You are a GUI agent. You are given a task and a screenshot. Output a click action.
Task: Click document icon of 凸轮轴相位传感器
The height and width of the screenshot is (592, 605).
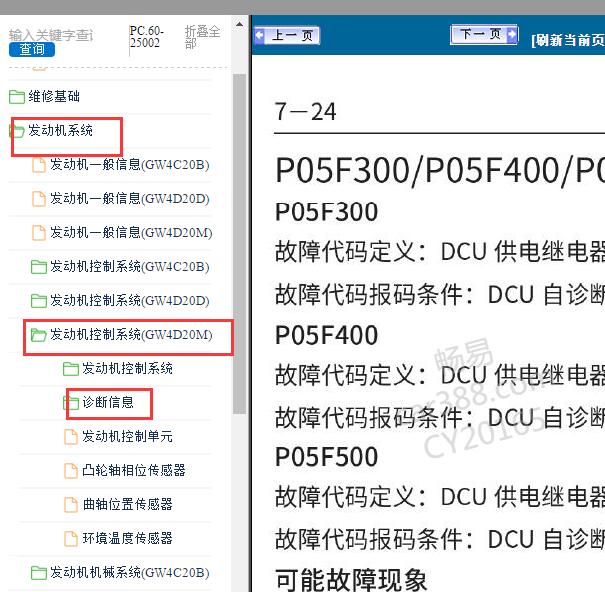[71, 471]
